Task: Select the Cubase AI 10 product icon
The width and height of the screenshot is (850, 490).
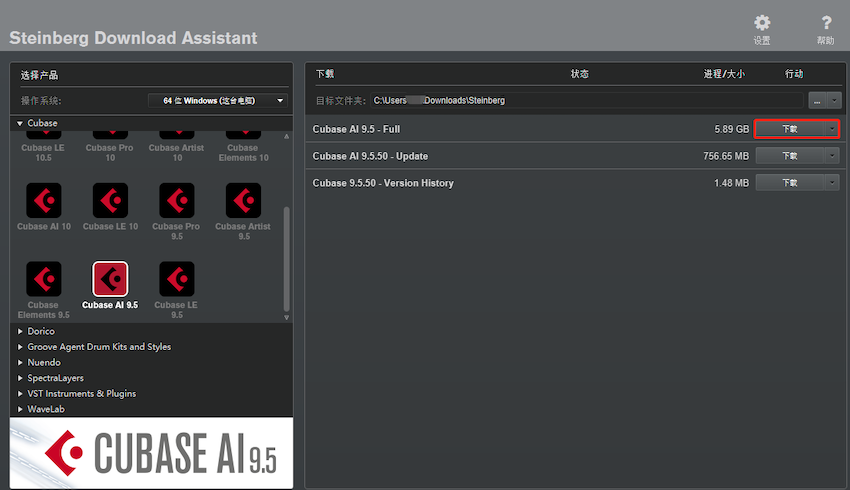Action: coord(44,200)
